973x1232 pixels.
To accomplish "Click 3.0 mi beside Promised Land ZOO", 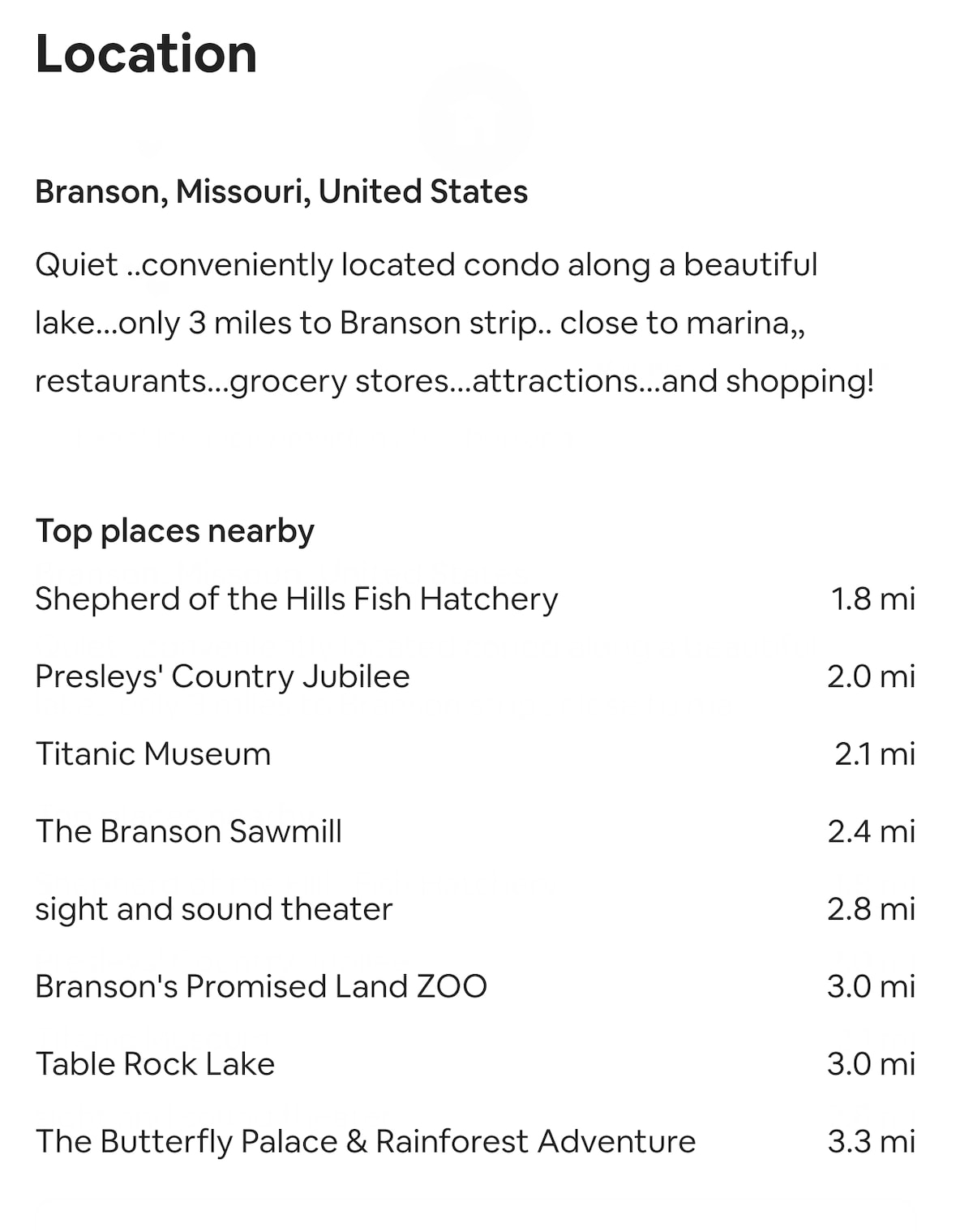I will [872, 986].
